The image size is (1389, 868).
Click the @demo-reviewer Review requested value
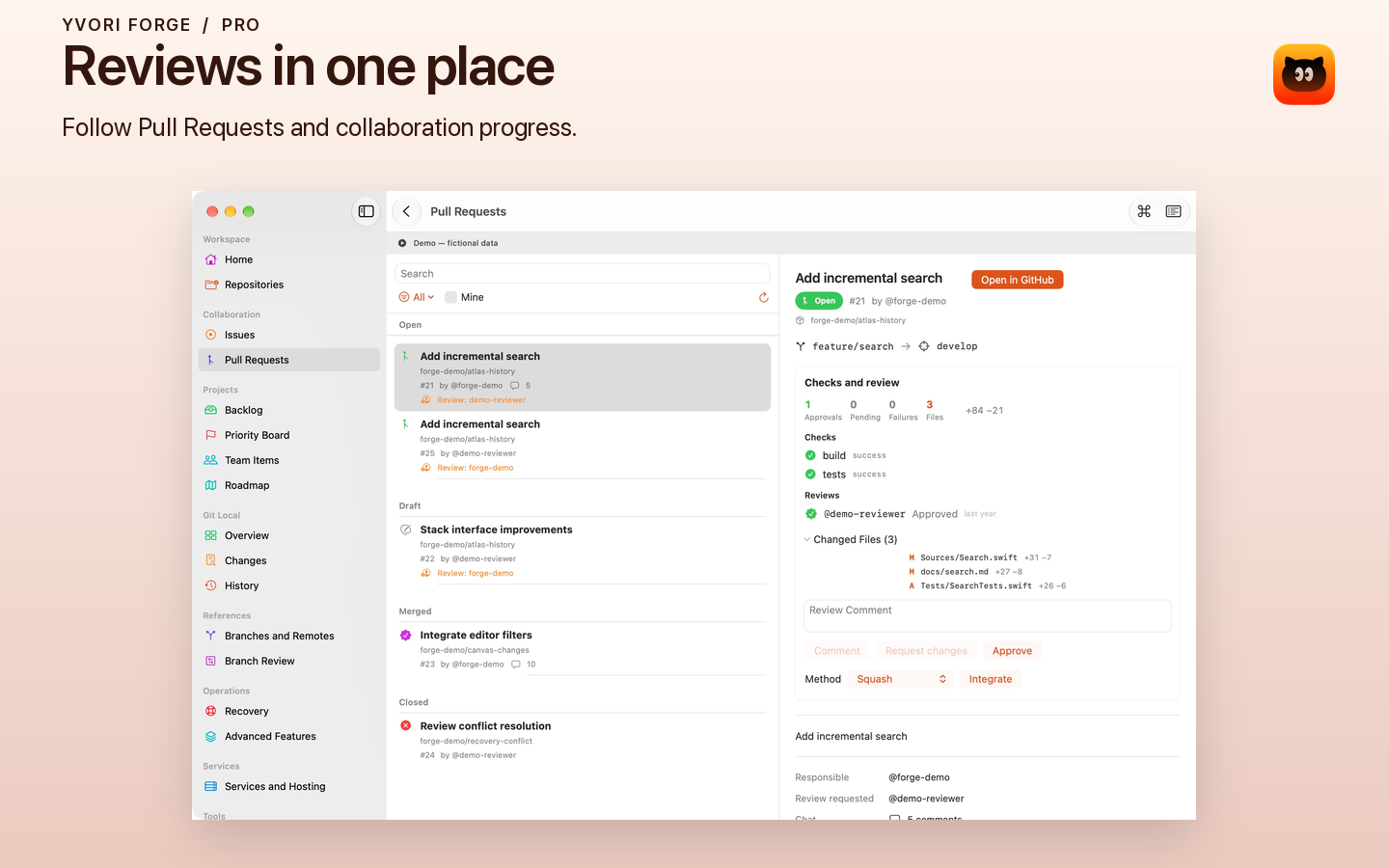click(x=926, y=799)
